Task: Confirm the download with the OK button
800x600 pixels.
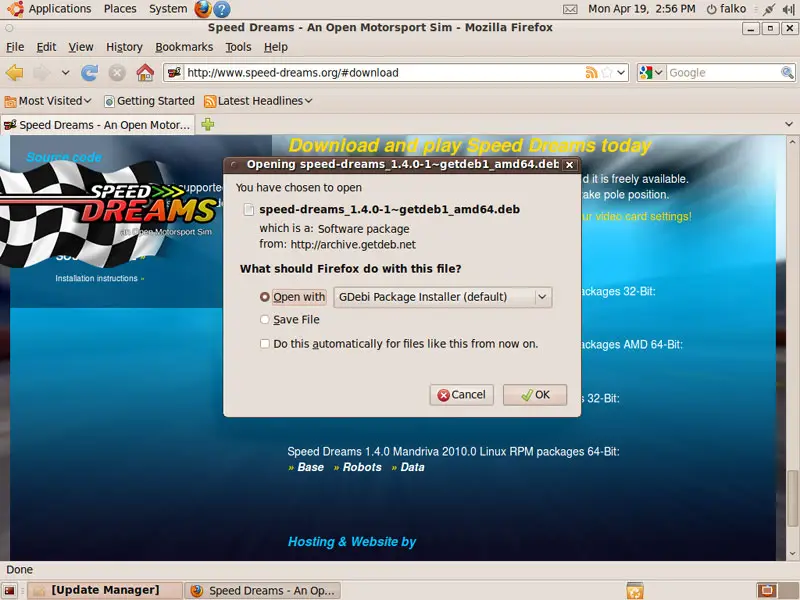Action: pyautogui.click(x=535, y=395)
